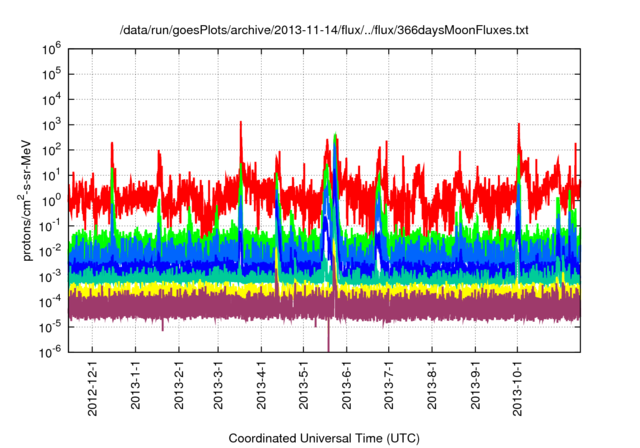Click the Coordinated Universal Time (UTC) axis label
Viewport: 640px width, 448px height.
pos(320,439)
